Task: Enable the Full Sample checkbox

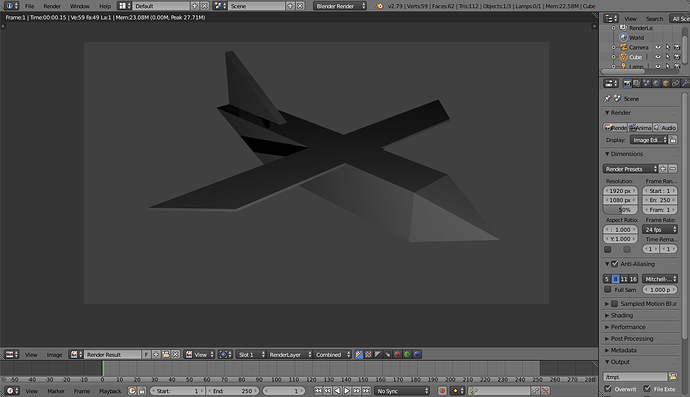Action: point(608,290)
